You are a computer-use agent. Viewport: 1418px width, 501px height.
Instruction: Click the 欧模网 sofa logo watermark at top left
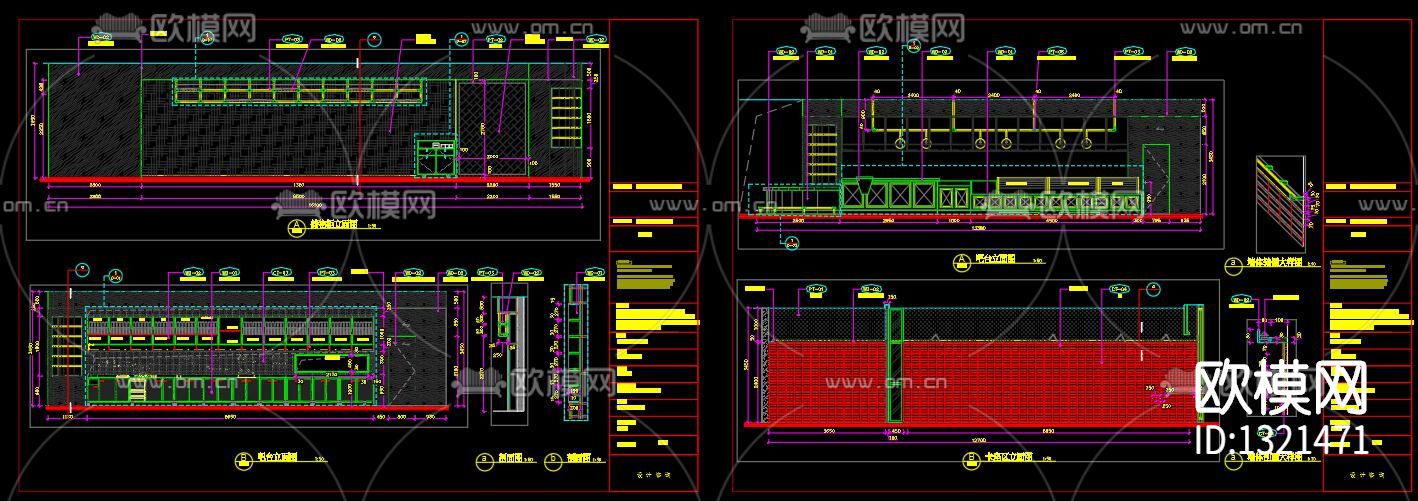pos(176,25)
